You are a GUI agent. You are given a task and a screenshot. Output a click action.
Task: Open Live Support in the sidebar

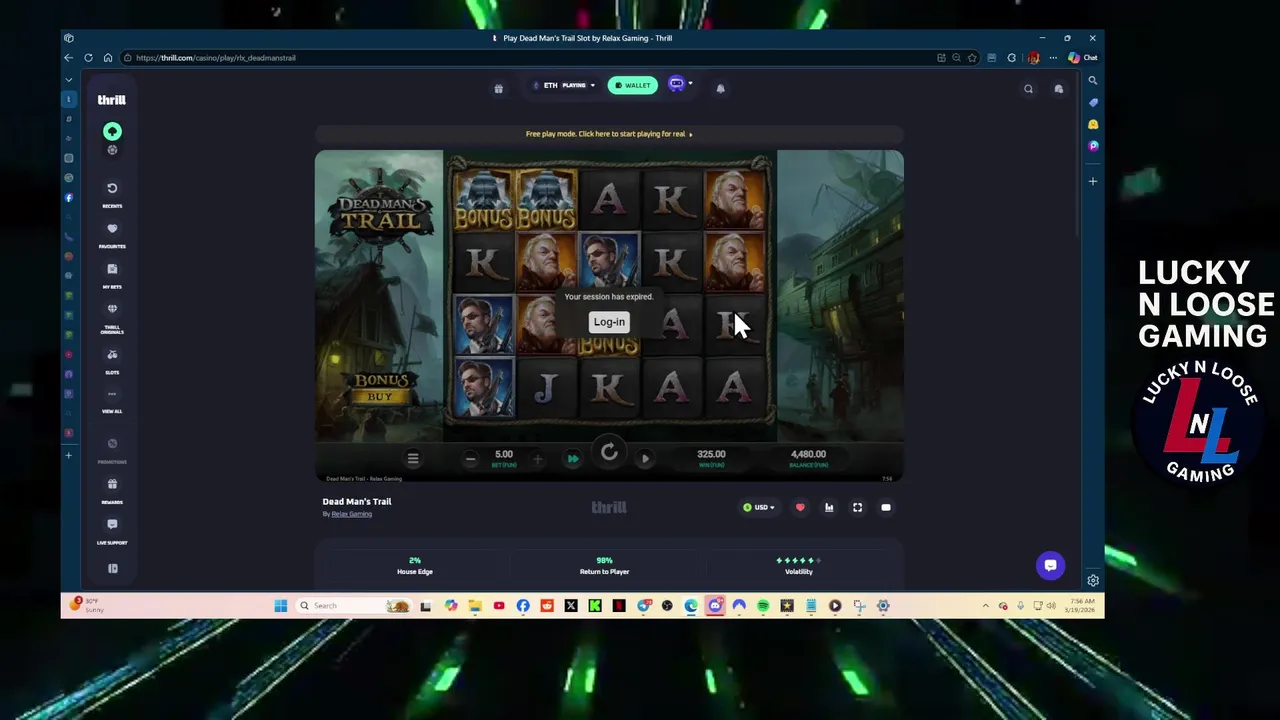(112, 531)
